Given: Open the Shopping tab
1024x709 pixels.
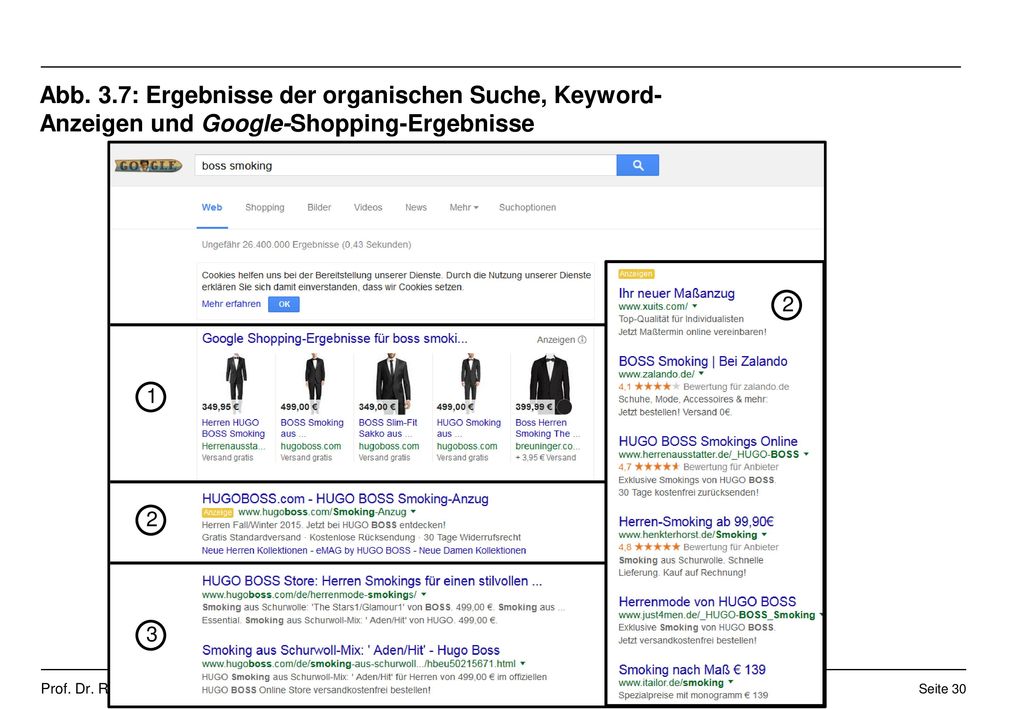Looking at the screenshot, I should pos(264,207).
